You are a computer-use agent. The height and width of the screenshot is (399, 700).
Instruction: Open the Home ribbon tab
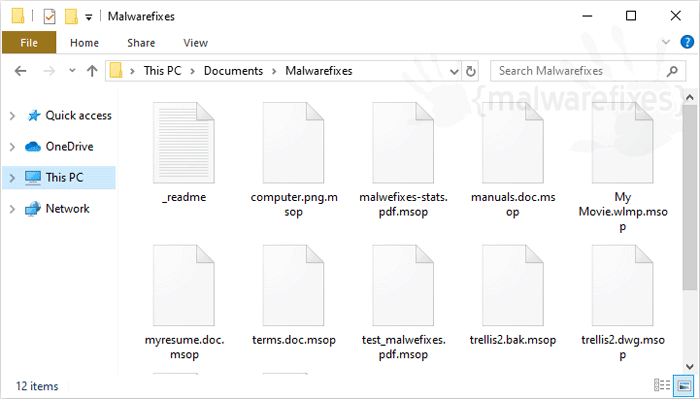[x=84, y=43]
